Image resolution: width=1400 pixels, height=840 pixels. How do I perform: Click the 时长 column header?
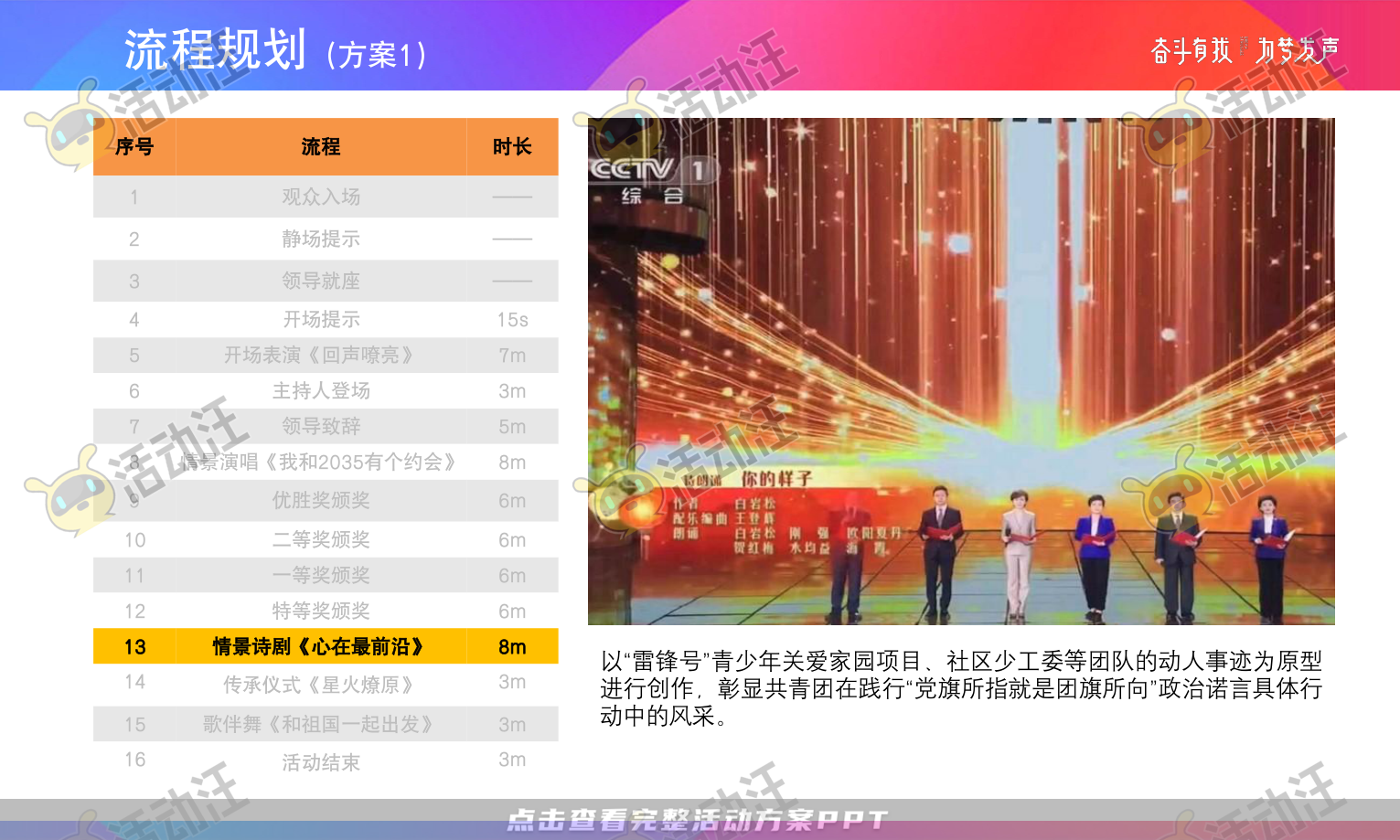(x=512, y=146)
